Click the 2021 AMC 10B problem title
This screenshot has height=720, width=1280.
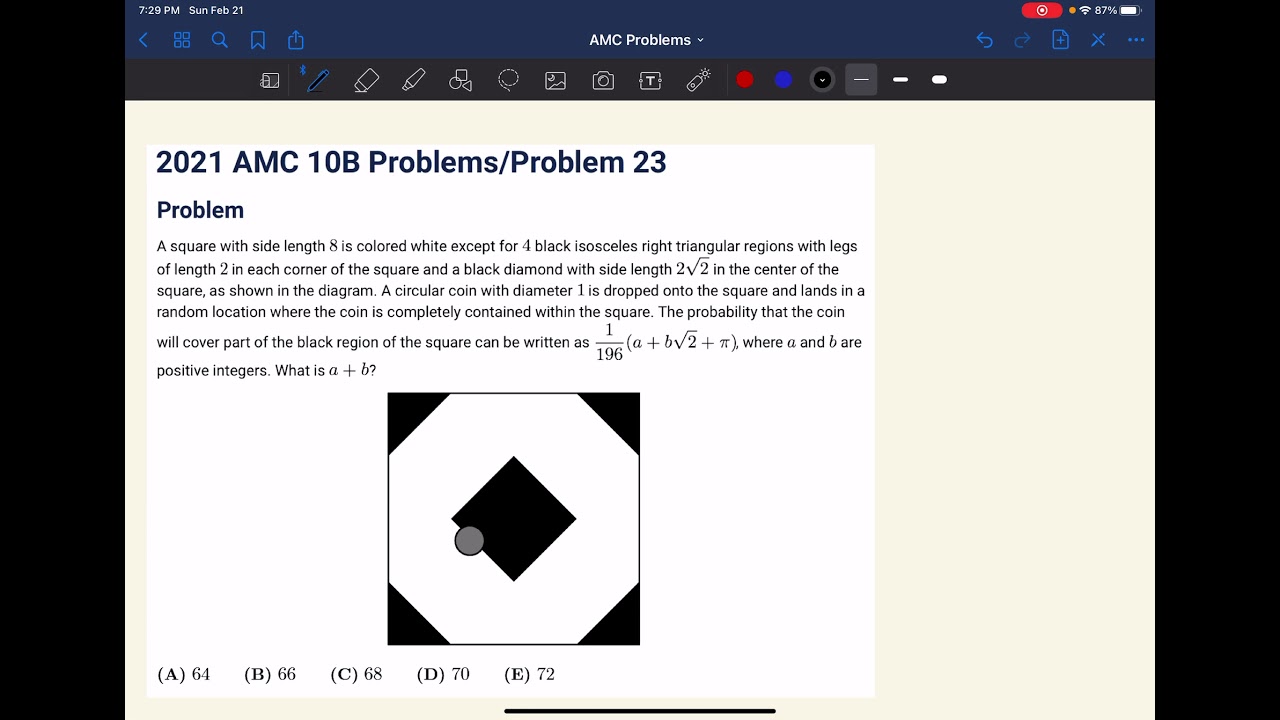coord(411,162)
